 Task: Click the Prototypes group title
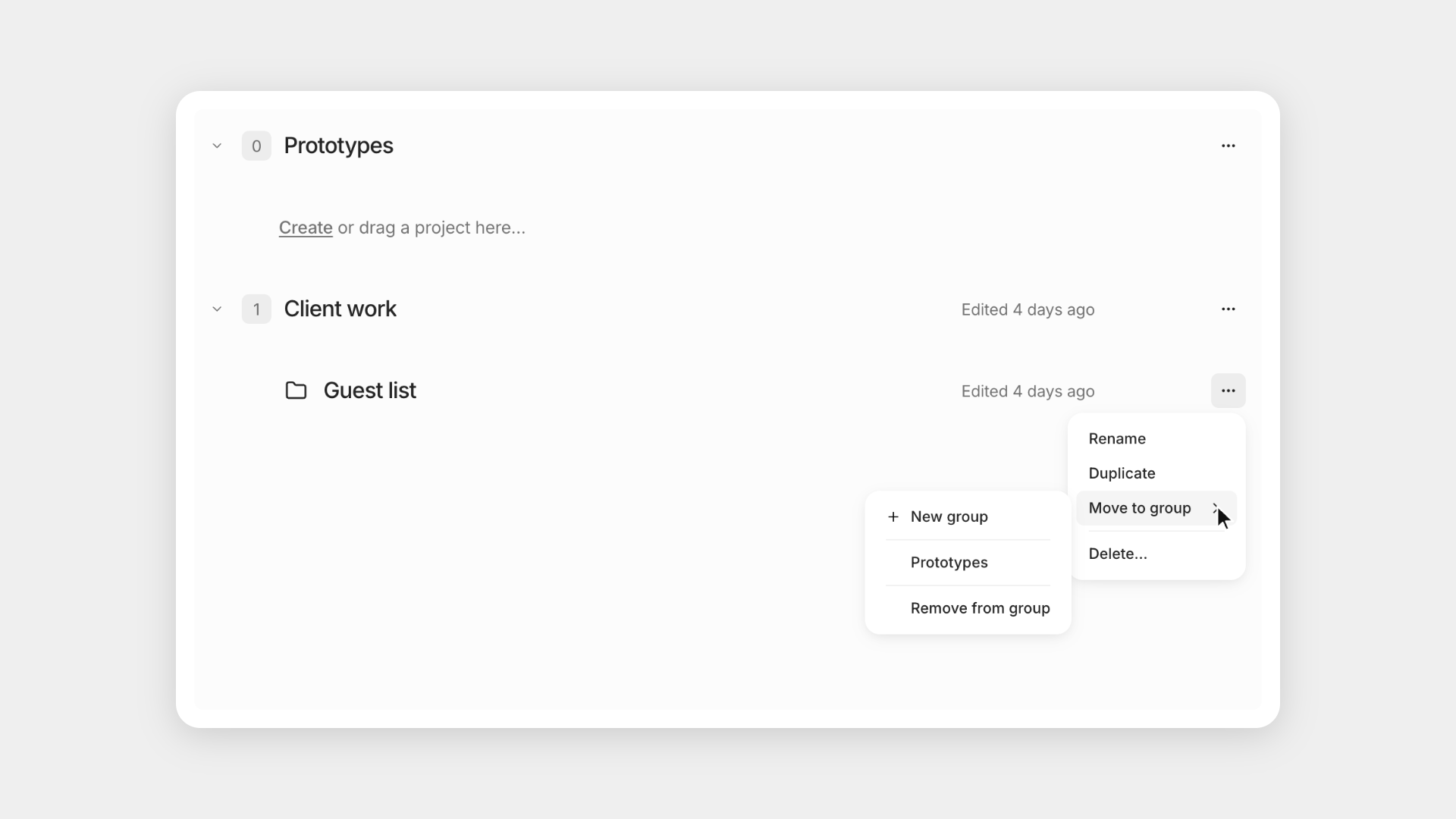pos(338,146)
